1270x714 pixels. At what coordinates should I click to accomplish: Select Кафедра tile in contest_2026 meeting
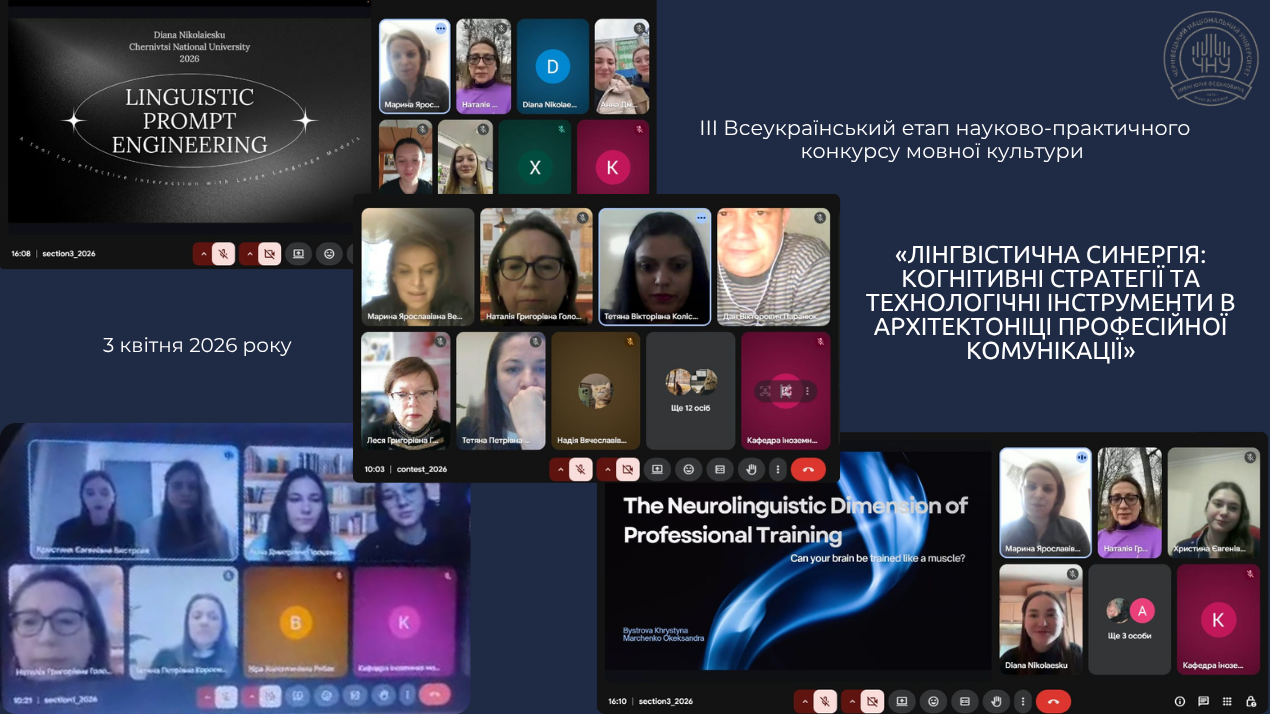click(x=785, y=390)
